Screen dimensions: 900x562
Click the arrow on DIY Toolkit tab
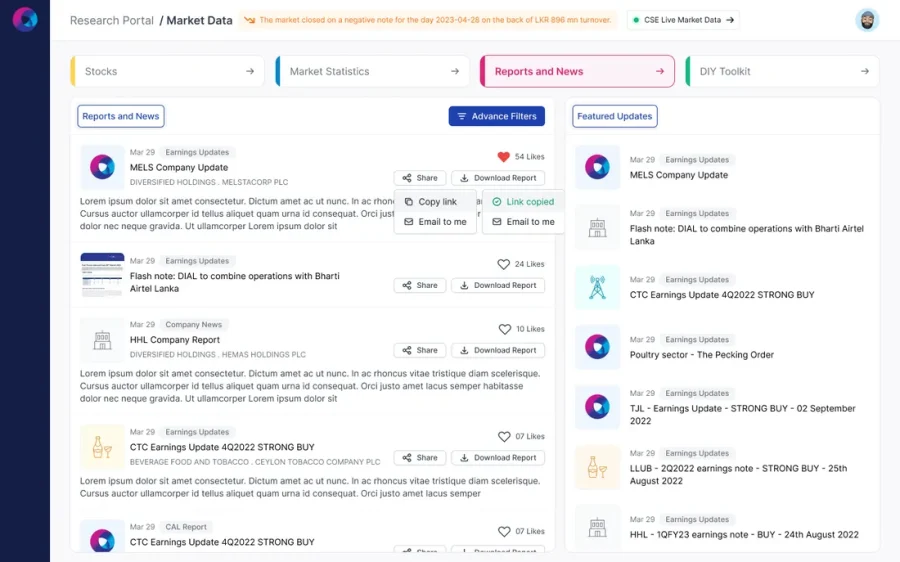[x=864, y=71]
